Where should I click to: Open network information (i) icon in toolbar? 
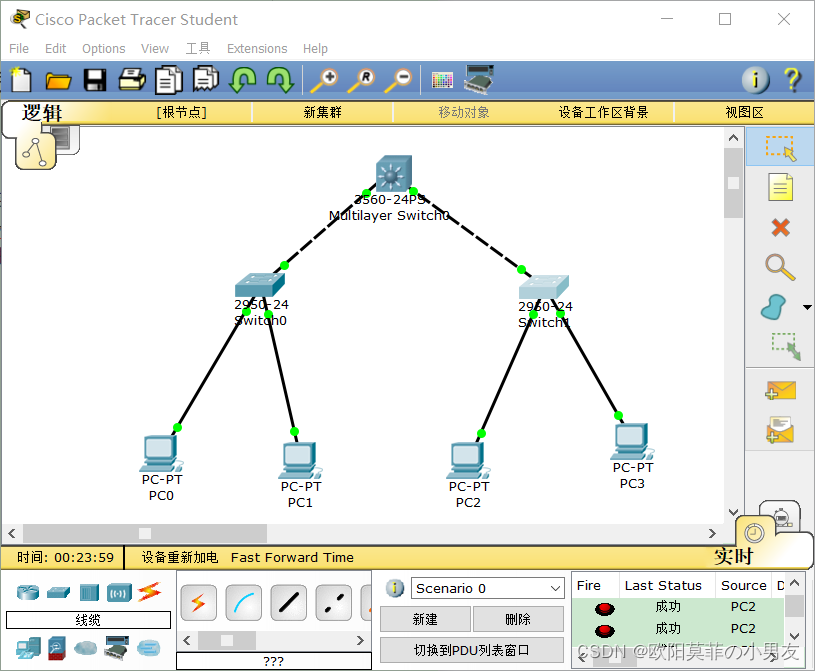pos(755,80)
